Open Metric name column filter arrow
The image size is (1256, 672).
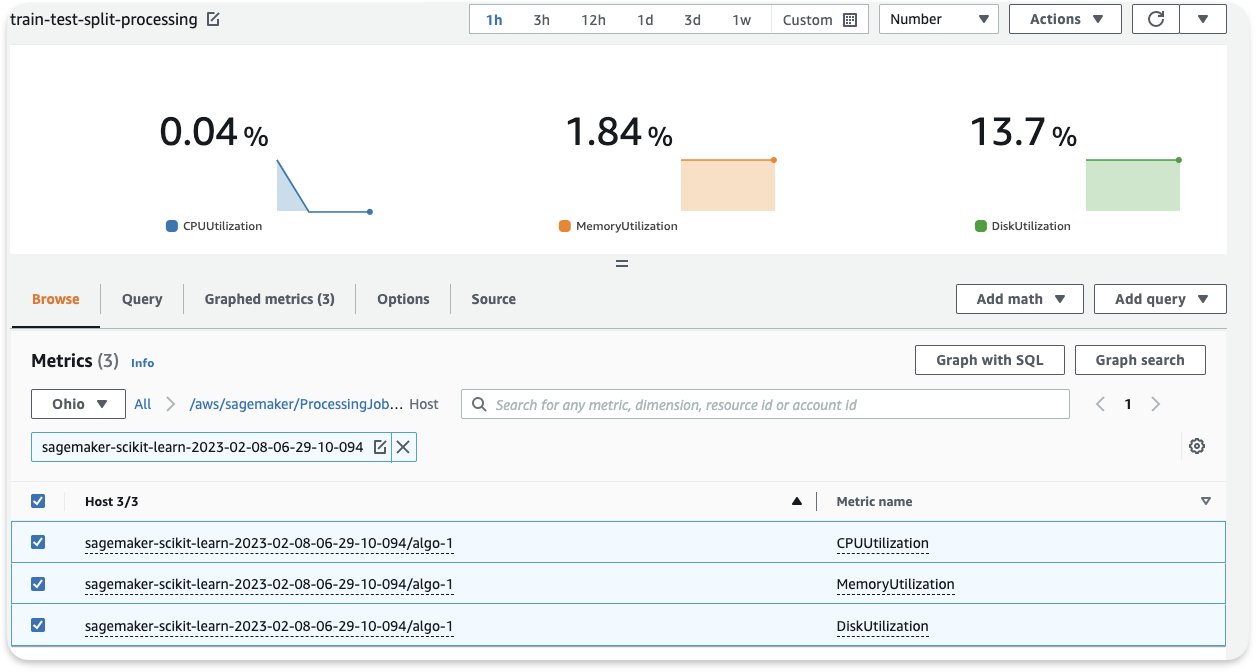[x=1206, y=502]
